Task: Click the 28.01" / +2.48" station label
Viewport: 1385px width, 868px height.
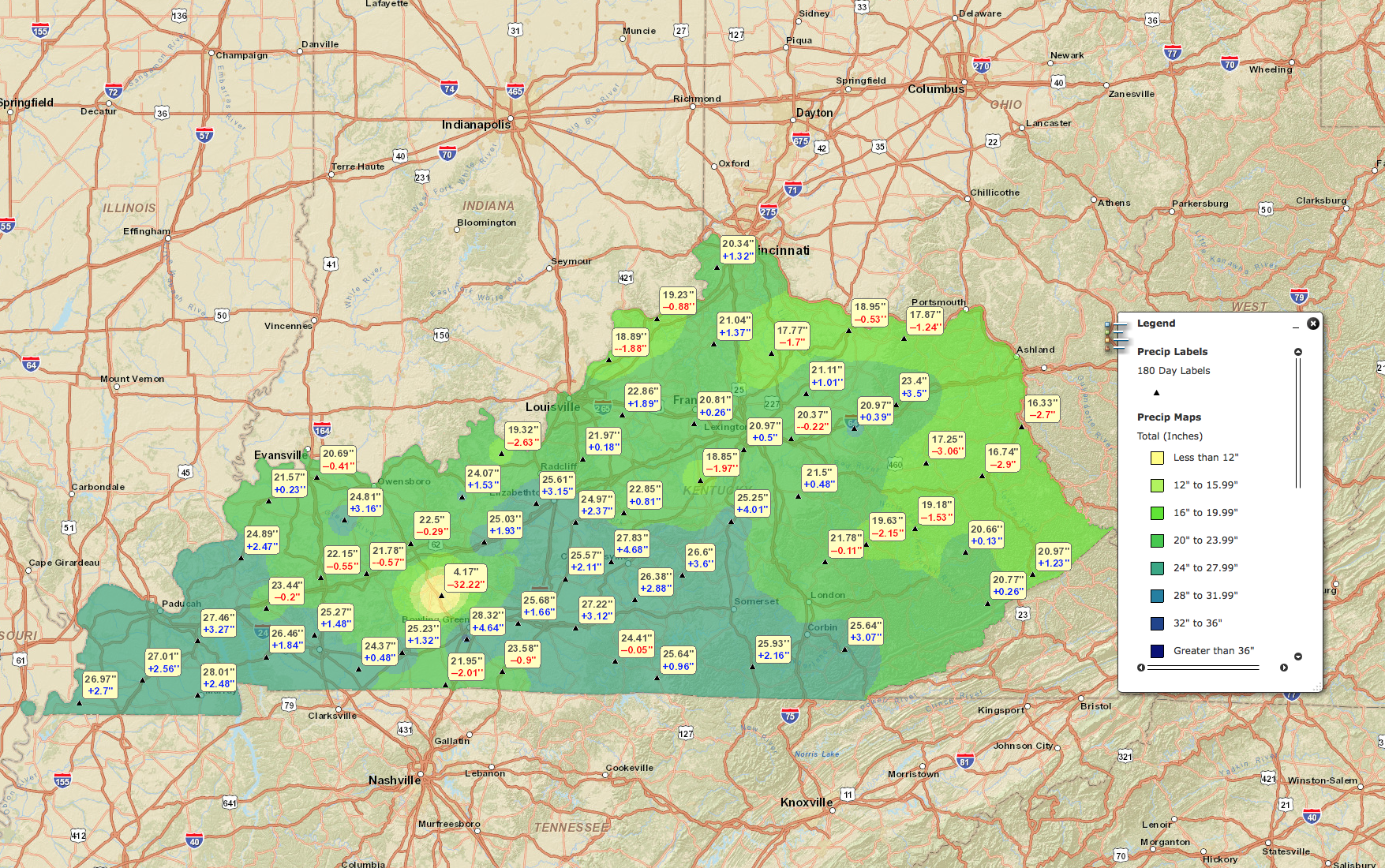Action: (219, 678)
